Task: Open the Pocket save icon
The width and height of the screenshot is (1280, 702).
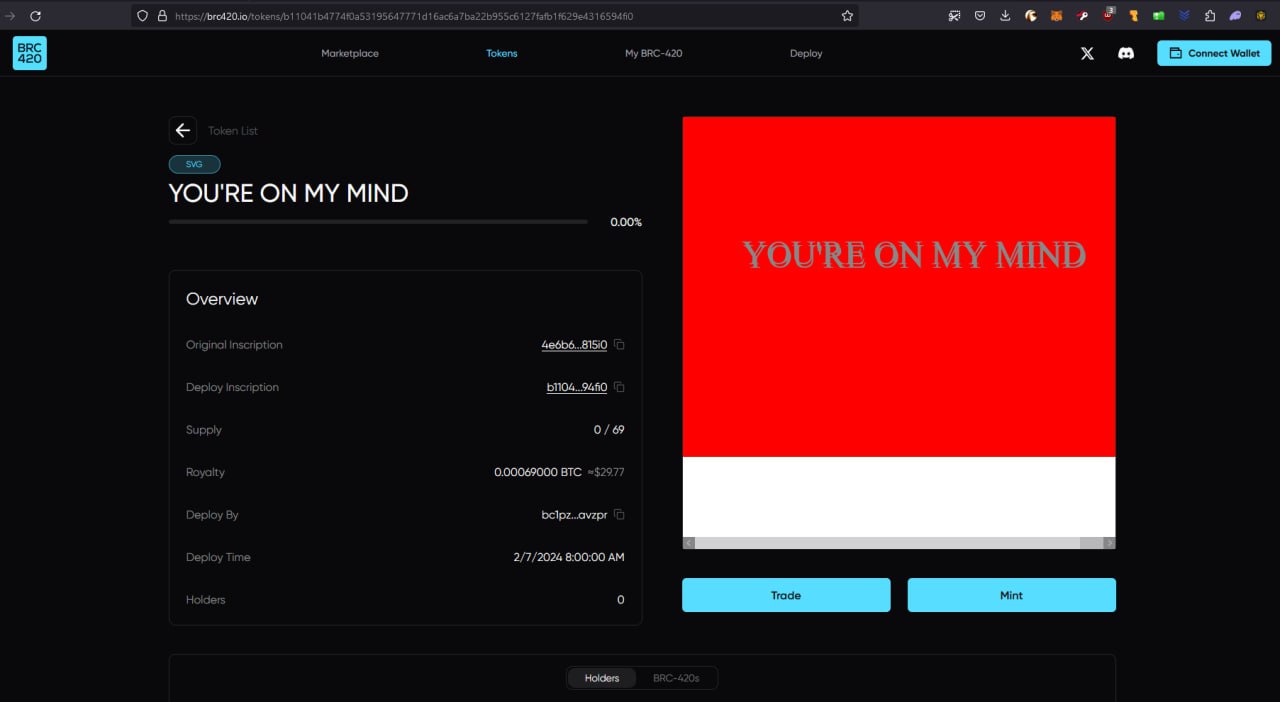Action: (x=979, y=16)
